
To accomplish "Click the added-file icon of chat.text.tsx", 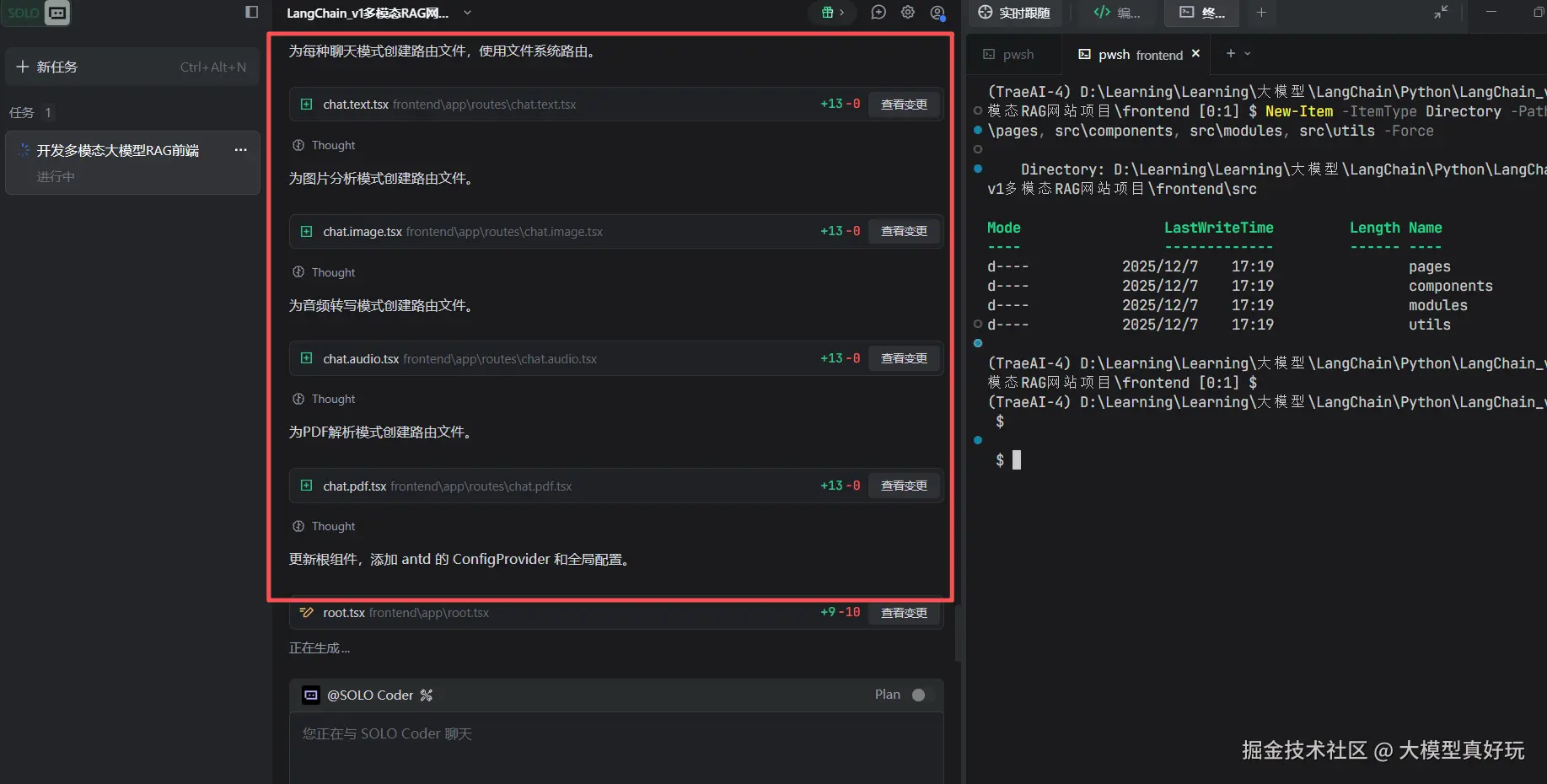I will pos(307,105).
